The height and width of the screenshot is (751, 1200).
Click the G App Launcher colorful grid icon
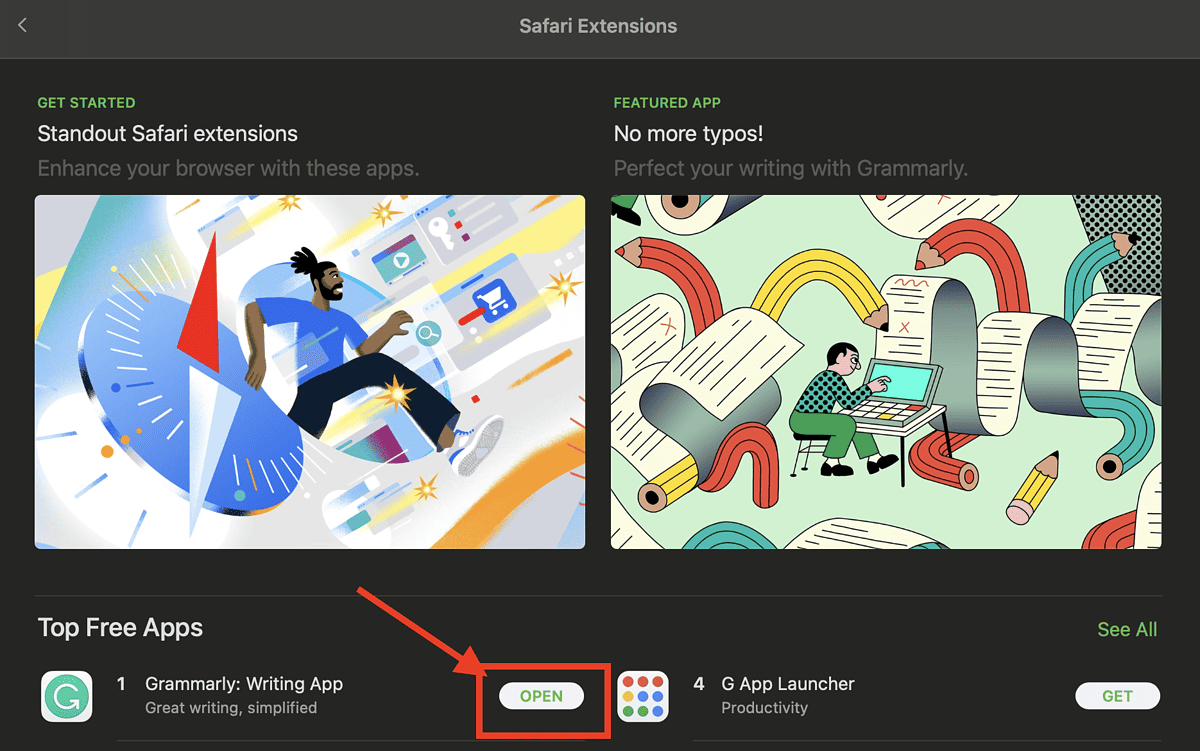coord(643,696)
